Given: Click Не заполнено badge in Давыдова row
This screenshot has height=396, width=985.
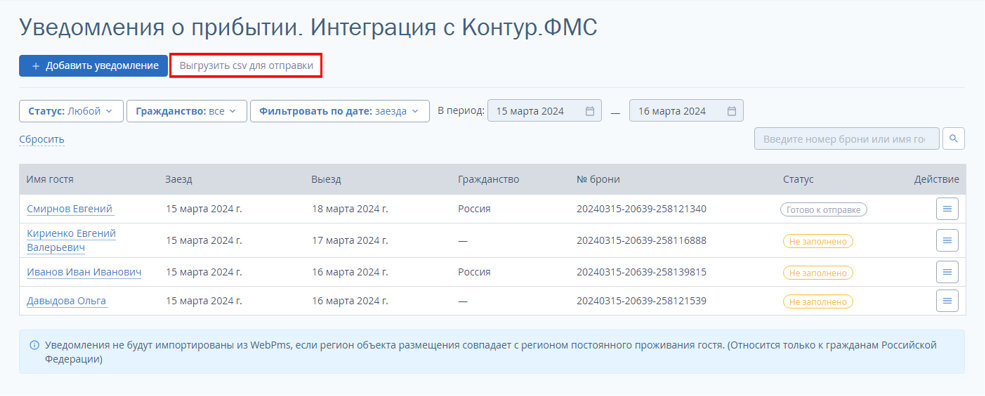Looking at the screenshot, I should 818,302.
